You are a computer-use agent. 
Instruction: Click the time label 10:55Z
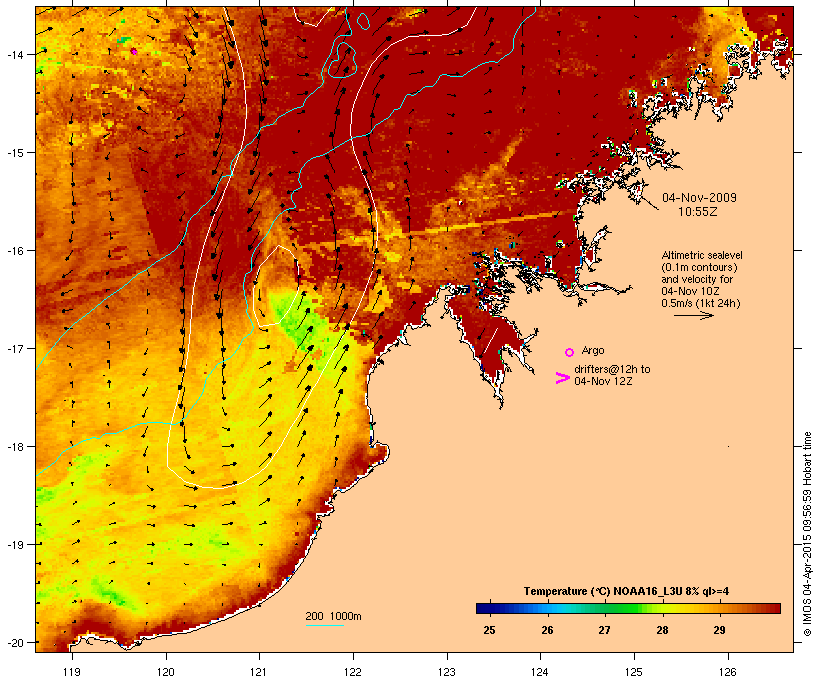pos(698,212)
